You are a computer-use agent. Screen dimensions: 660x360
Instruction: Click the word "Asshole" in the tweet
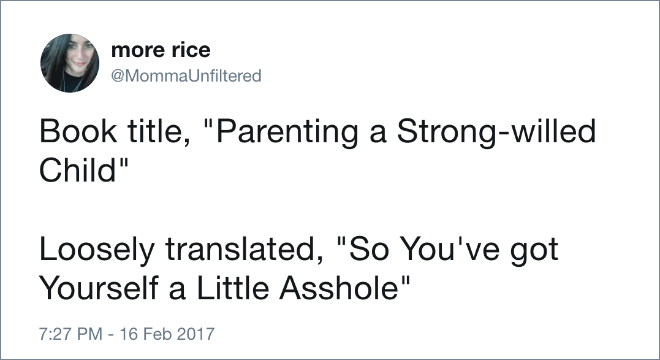tap(338, 288)
